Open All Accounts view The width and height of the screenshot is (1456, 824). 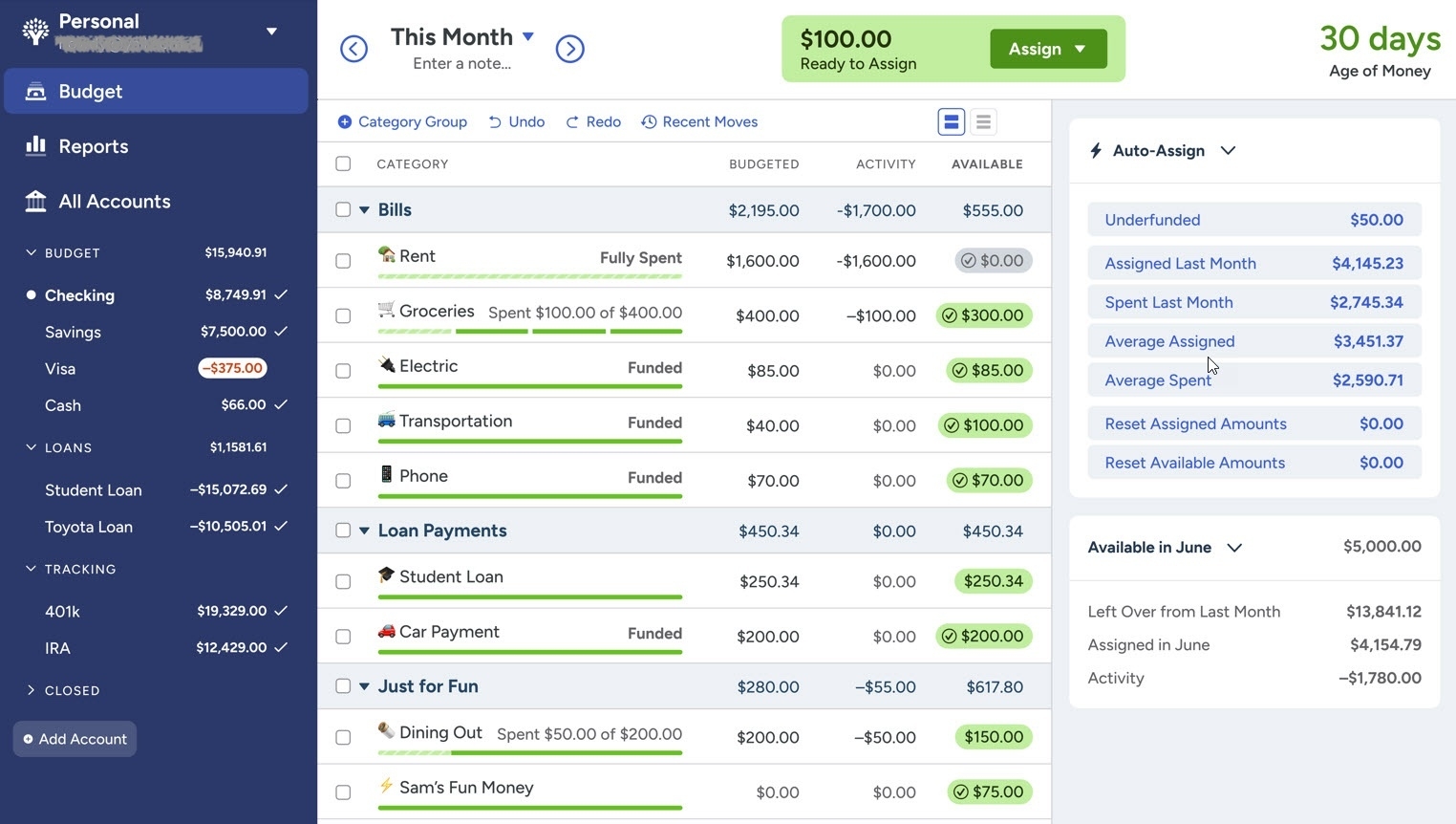114,202
